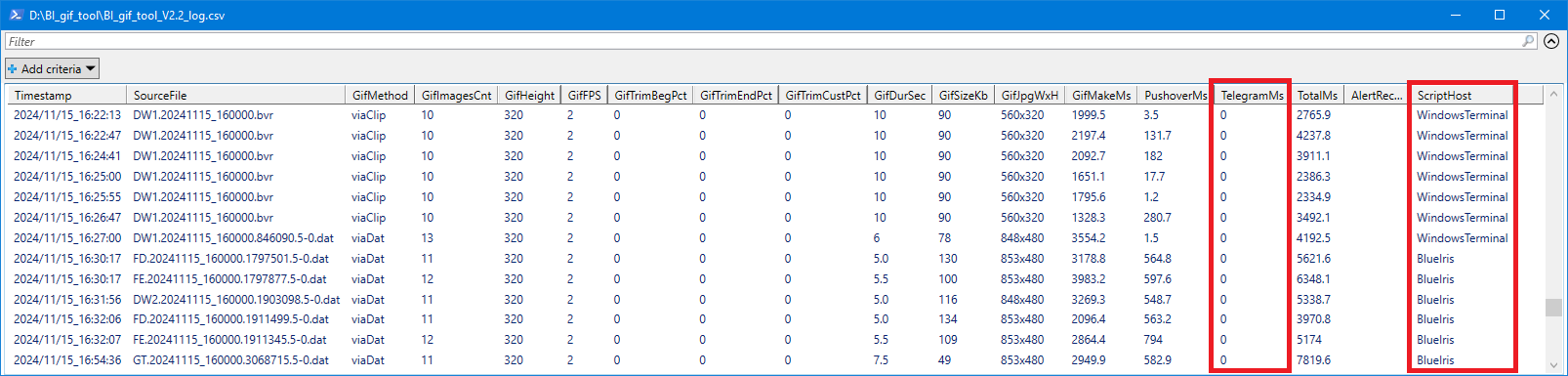Viewport: 1568px width, 376px height.
Task: Click GifTrimCustPct column header
Action: (822, 95)
